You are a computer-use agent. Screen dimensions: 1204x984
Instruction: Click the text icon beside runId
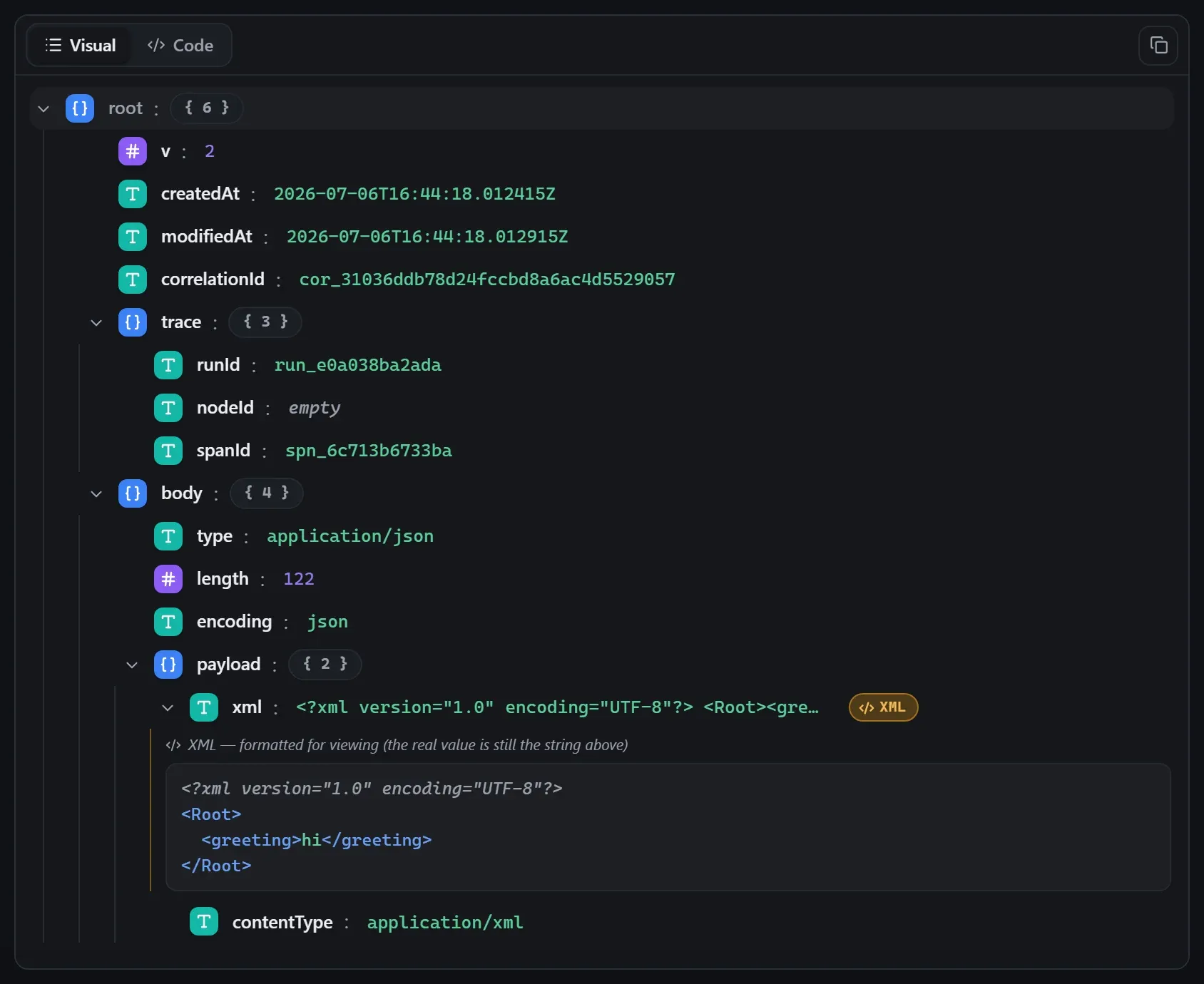point(168,365)
